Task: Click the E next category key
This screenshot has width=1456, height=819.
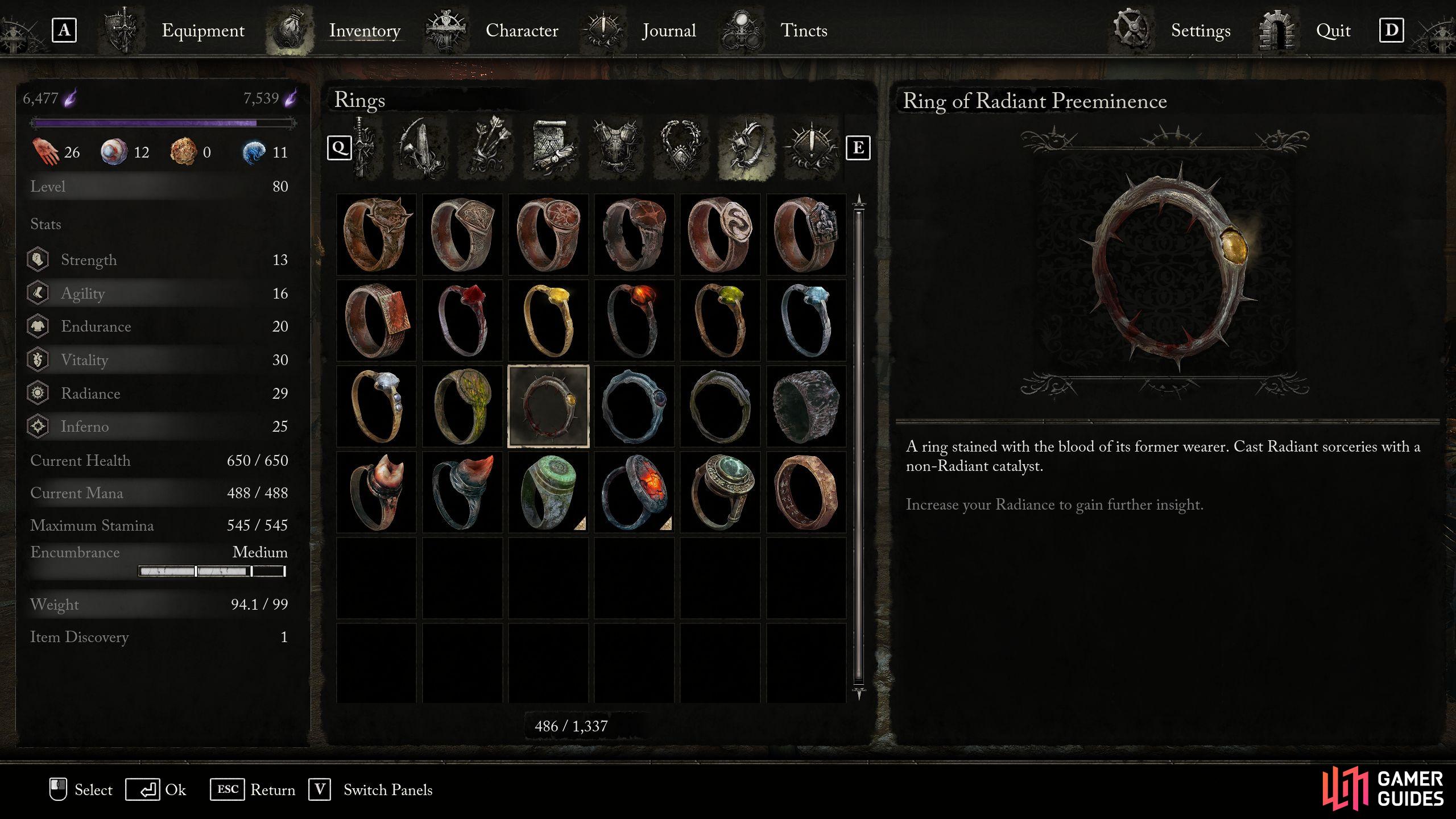Action: (858, 148)
